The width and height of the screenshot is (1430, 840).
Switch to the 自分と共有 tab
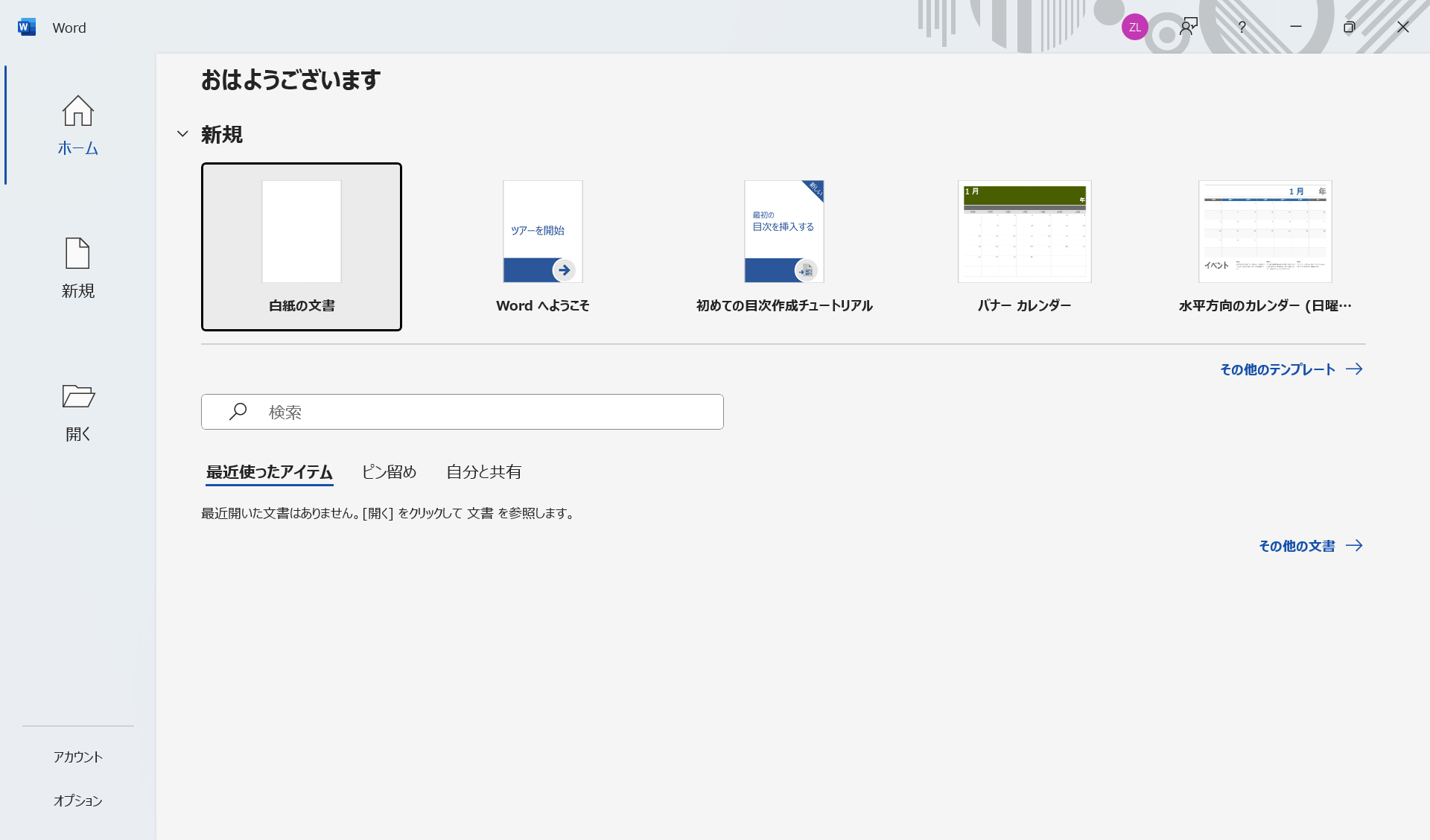pos(483,471)
